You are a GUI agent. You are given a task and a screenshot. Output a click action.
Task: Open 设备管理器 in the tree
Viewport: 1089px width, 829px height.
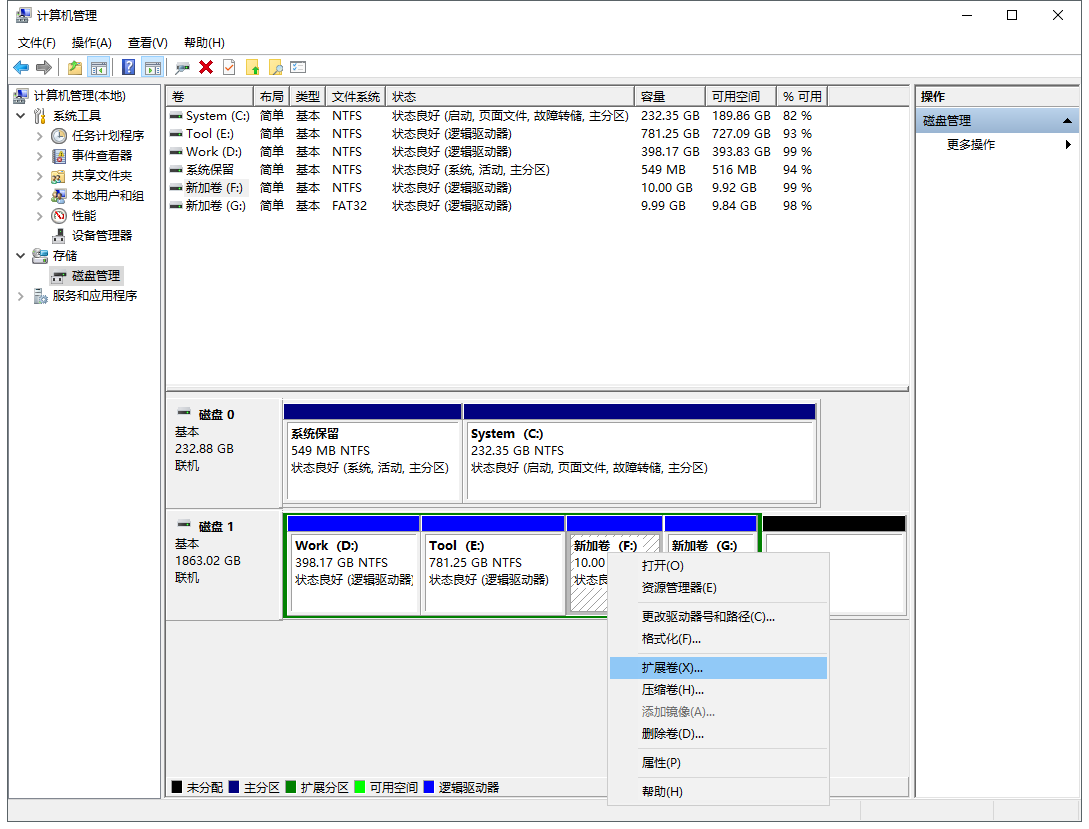point(101,236)
